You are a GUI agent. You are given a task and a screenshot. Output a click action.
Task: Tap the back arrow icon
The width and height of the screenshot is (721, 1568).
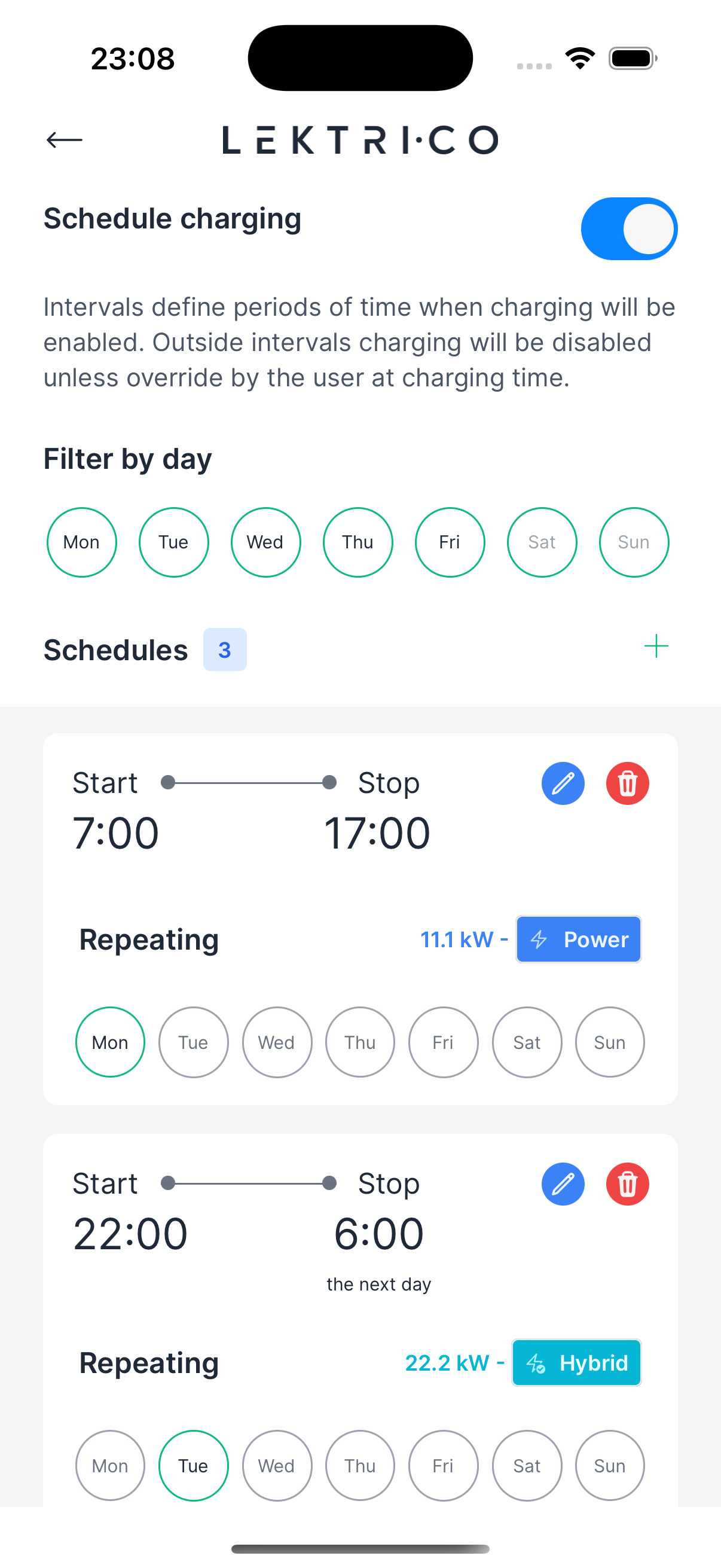pos(65,140)
